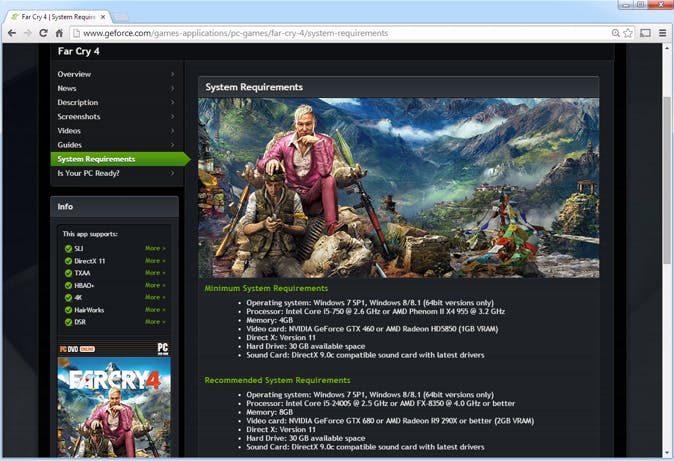
Task: Click the System Requirements panel header
Action: pos(398,87)
